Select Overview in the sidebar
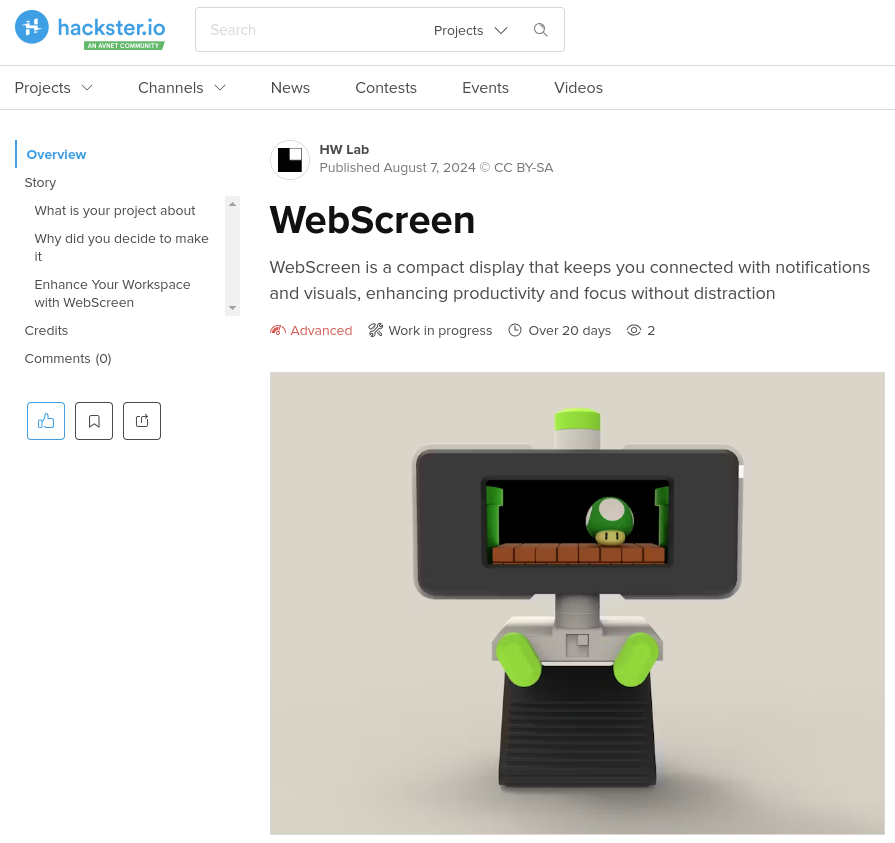The width and height of the screenshot is (895, 843). click(x=56, y=155)
